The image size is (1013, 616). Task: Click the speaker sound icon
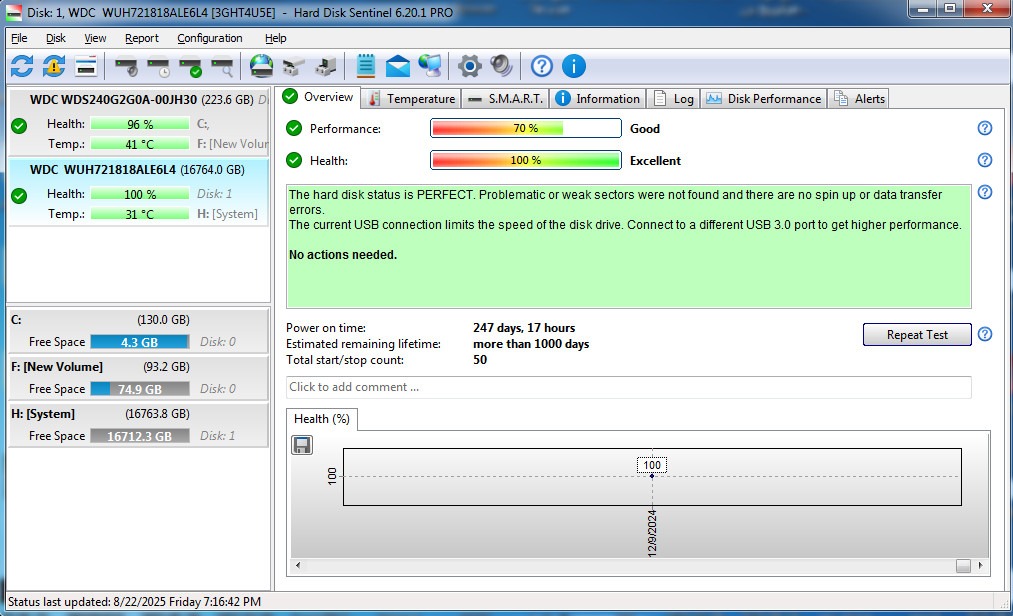click(x=501, y=66)
